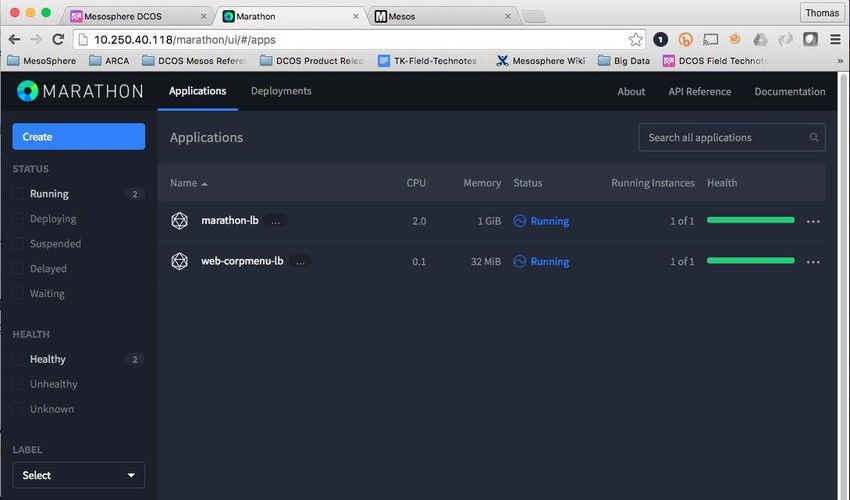Click the marathon-lb health bar
850x500 pixels.
pyautogui.click(x=750, y=220)
